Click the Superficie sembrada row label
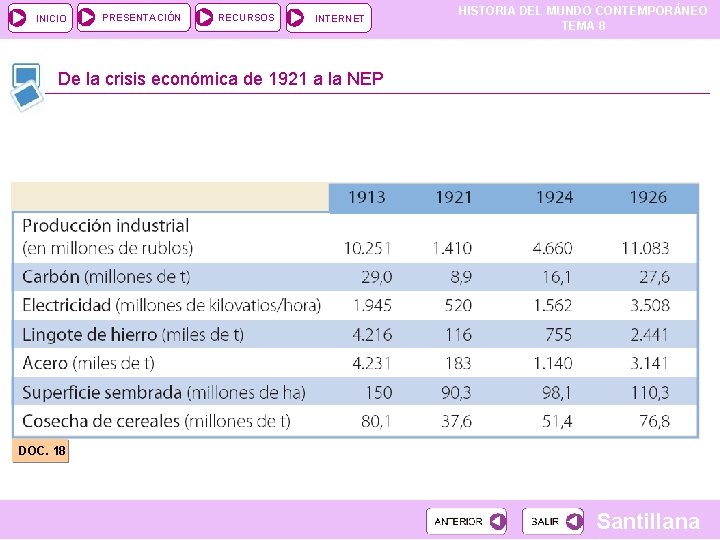This screenshot has height=540, width=720. tap(163, 393)
